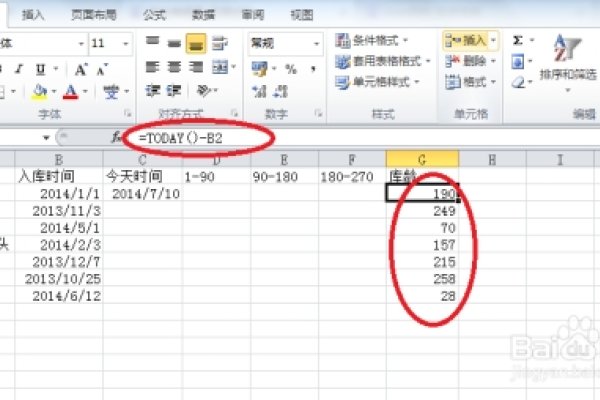Expand 插入 cells dropdown arrow
Screen dimensions: 600x400
(x=493, y=40)
